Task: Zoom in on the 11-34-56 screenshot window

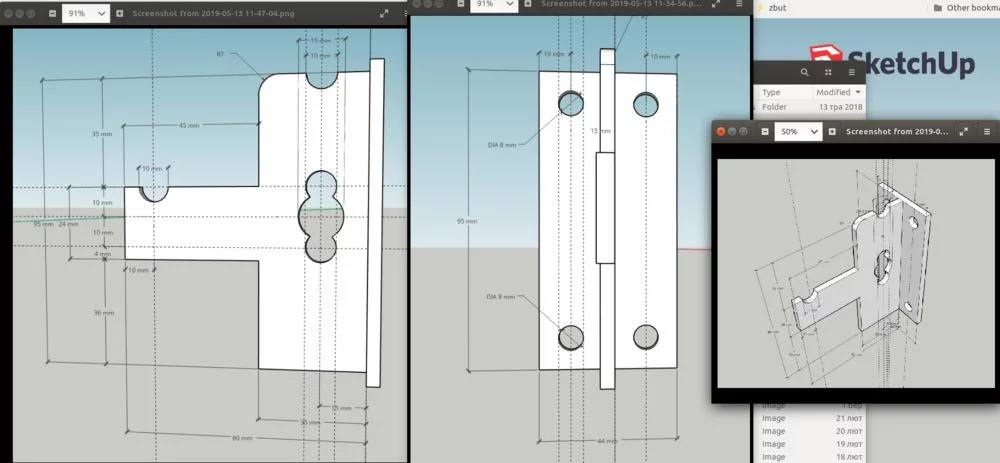Action: (527, 4)
